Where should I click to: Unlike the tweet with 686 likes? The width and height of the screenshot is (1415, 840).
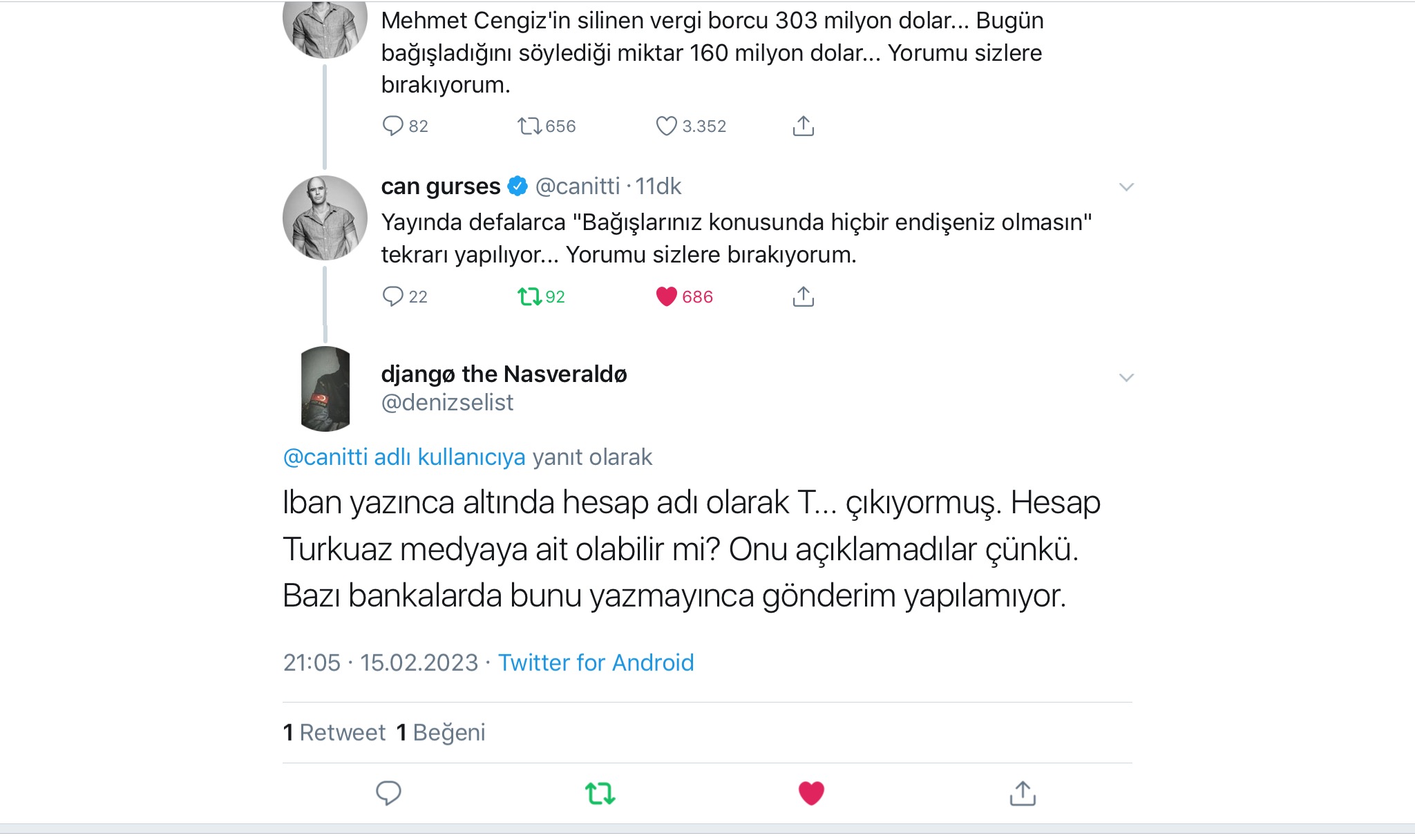tap(666, 296)
